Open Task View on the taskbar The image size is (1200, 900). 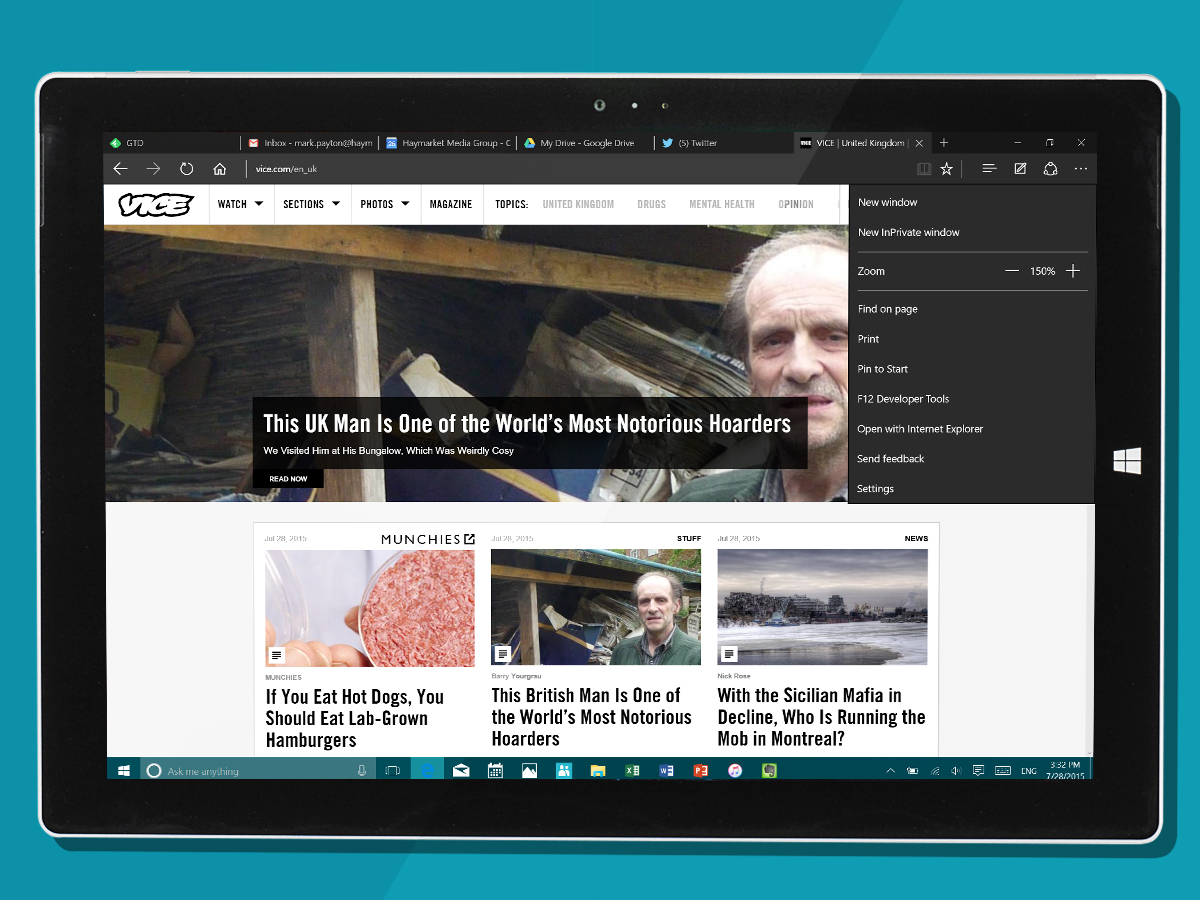pyautogui.click(x=393, y=771)
